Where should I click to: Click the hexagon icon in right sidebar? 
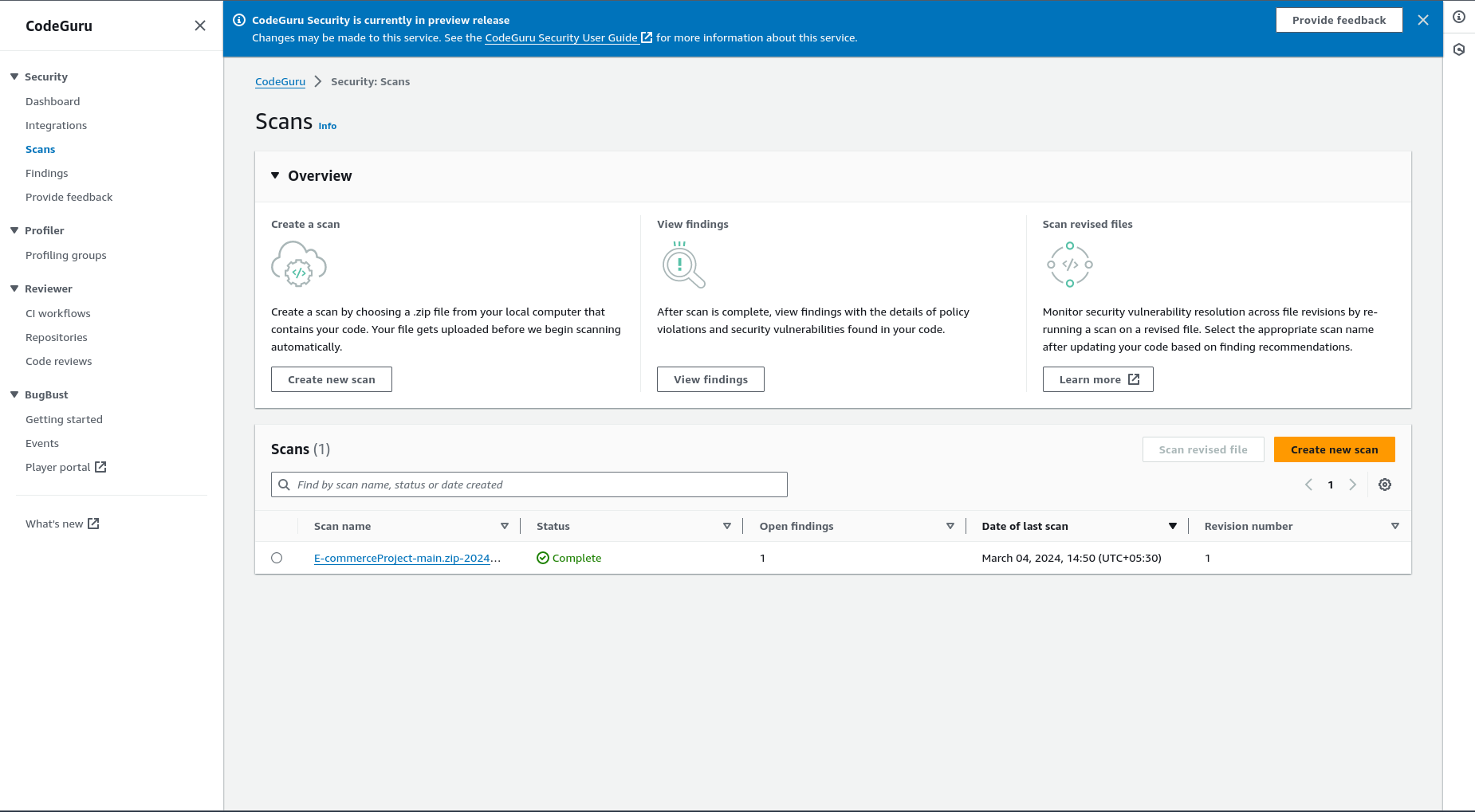coord(1459,49)
